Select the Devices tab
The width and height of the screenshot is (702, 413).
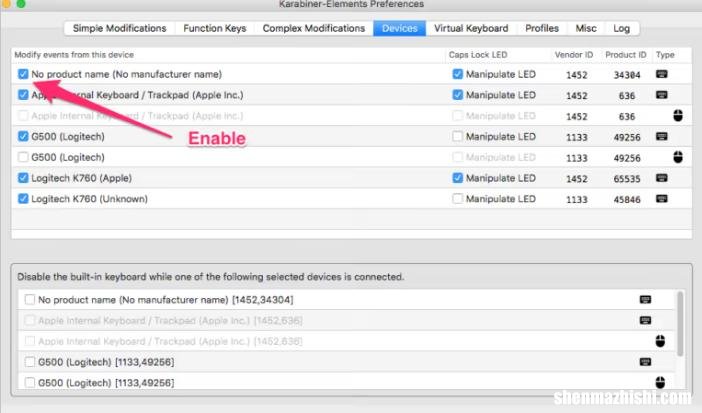pyautogui.click(x=399, y=28)
